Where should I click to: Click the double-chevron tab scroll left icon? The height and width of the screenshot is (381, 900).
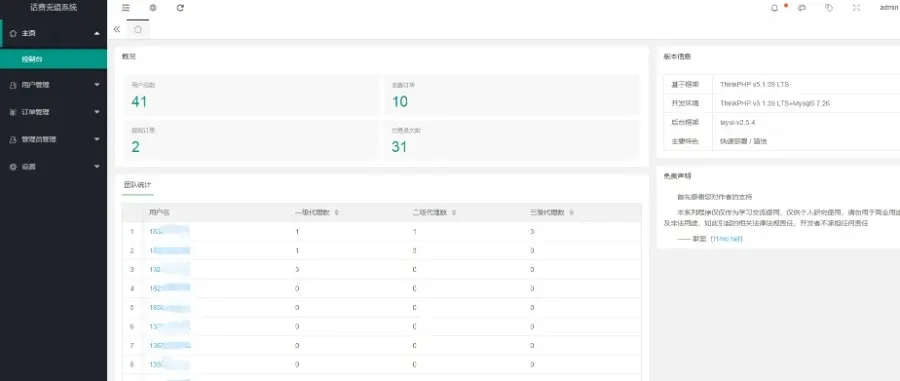tap(117, 29)
